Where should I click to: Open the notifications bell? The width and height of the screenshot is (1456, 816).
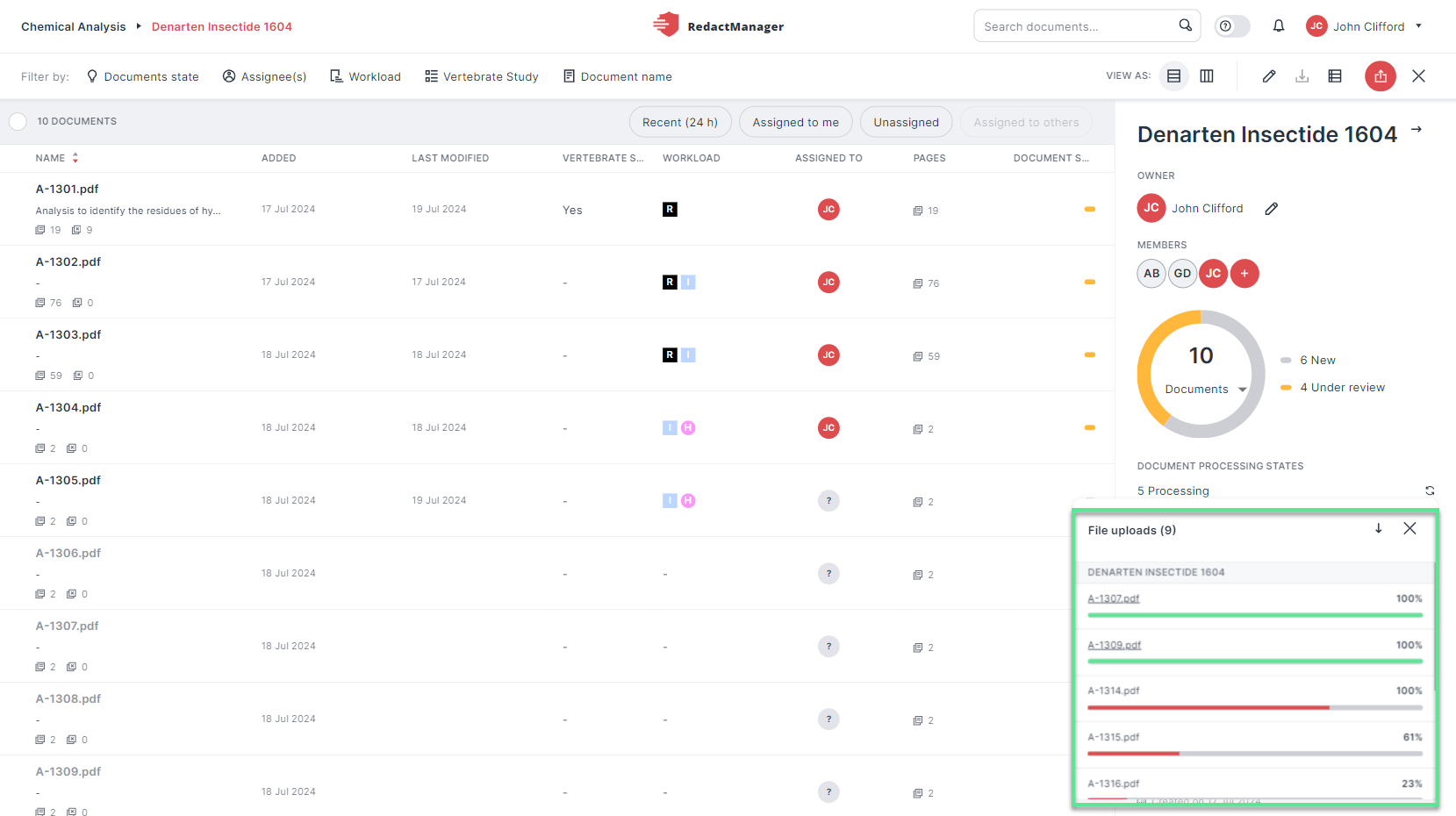[x=1279, y=26]
